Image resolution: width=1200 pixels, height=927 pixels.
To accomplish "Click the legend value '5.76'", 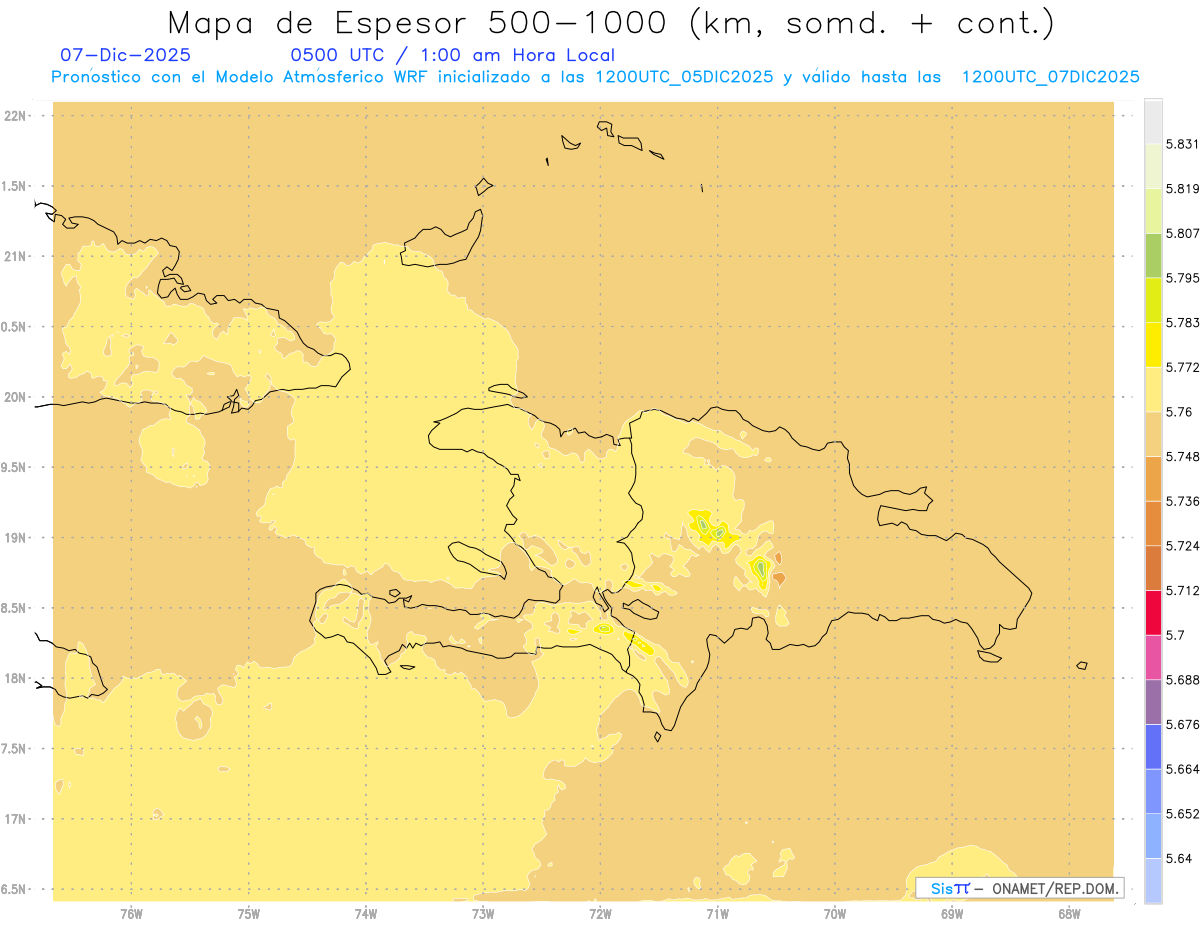I will click(x=1179, y=411).
